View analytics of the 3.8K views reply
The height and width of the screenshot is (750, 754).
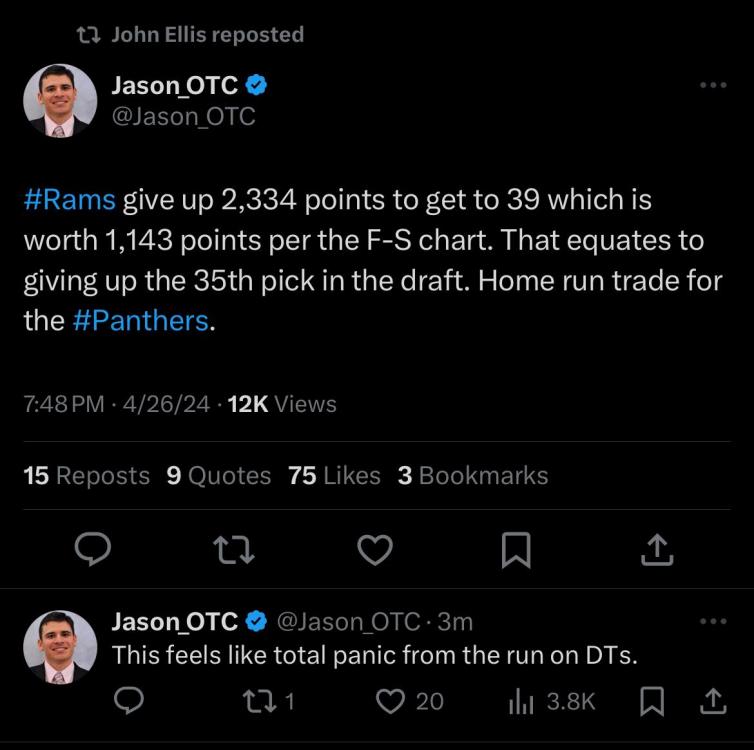[521, 701]
